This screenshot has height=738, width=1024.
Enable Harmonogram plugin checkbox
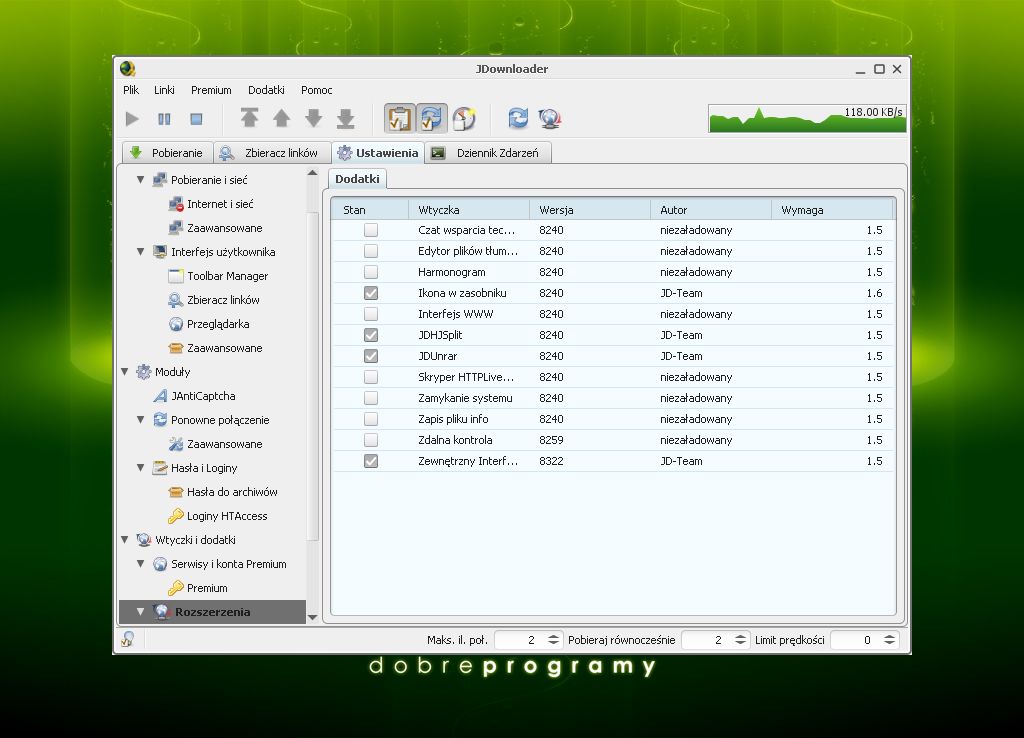371,272
